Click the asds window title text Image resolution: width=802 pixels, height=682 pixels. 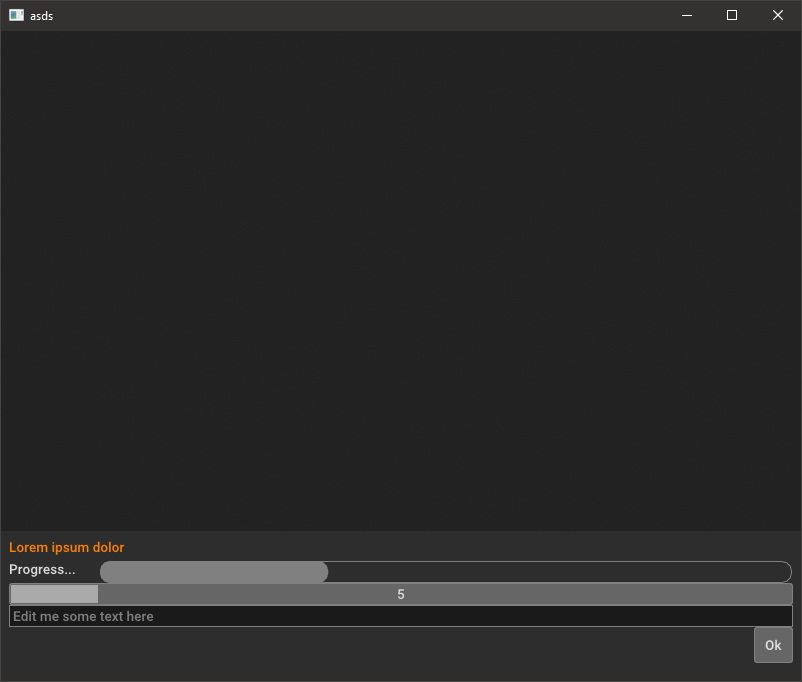point(41,15)
